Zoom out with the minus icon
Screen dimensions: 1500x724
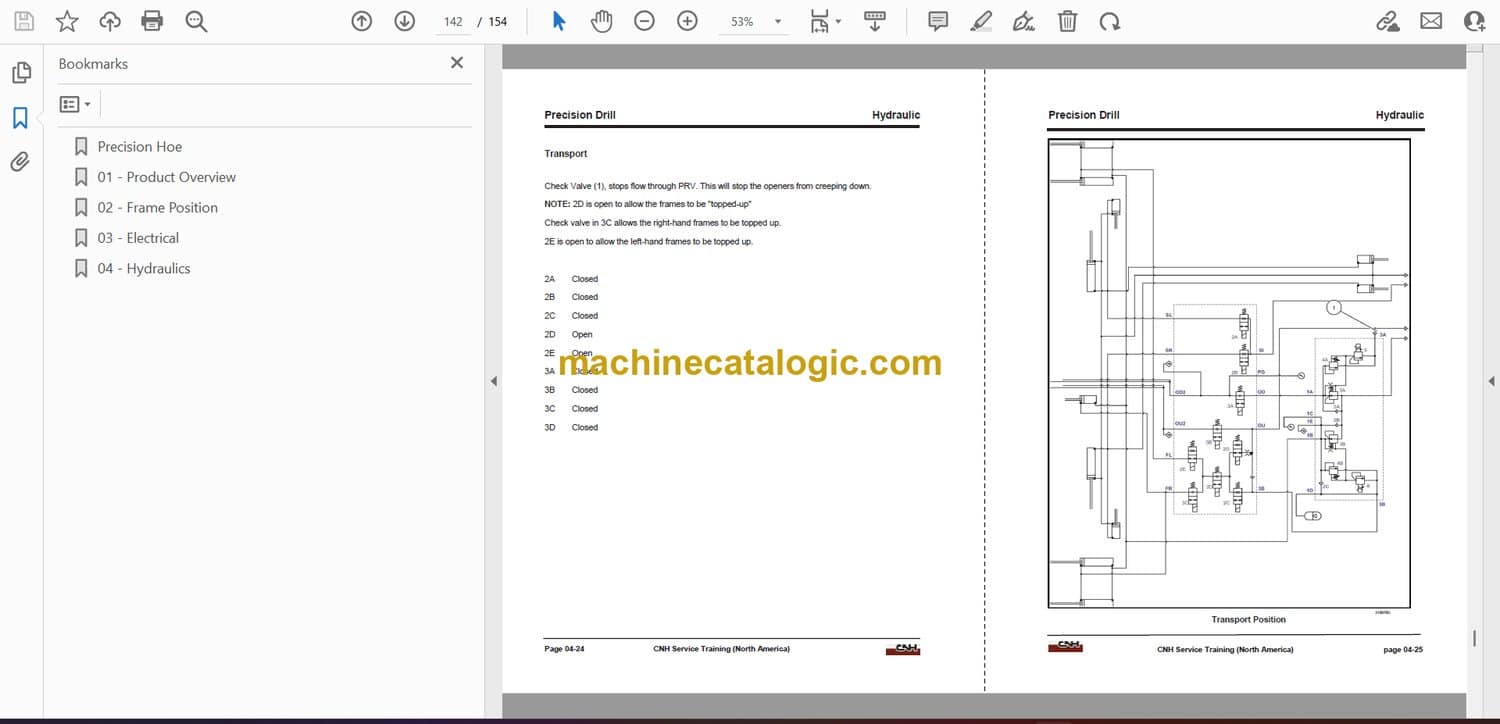pyautogui.click(x=644, y=21)
